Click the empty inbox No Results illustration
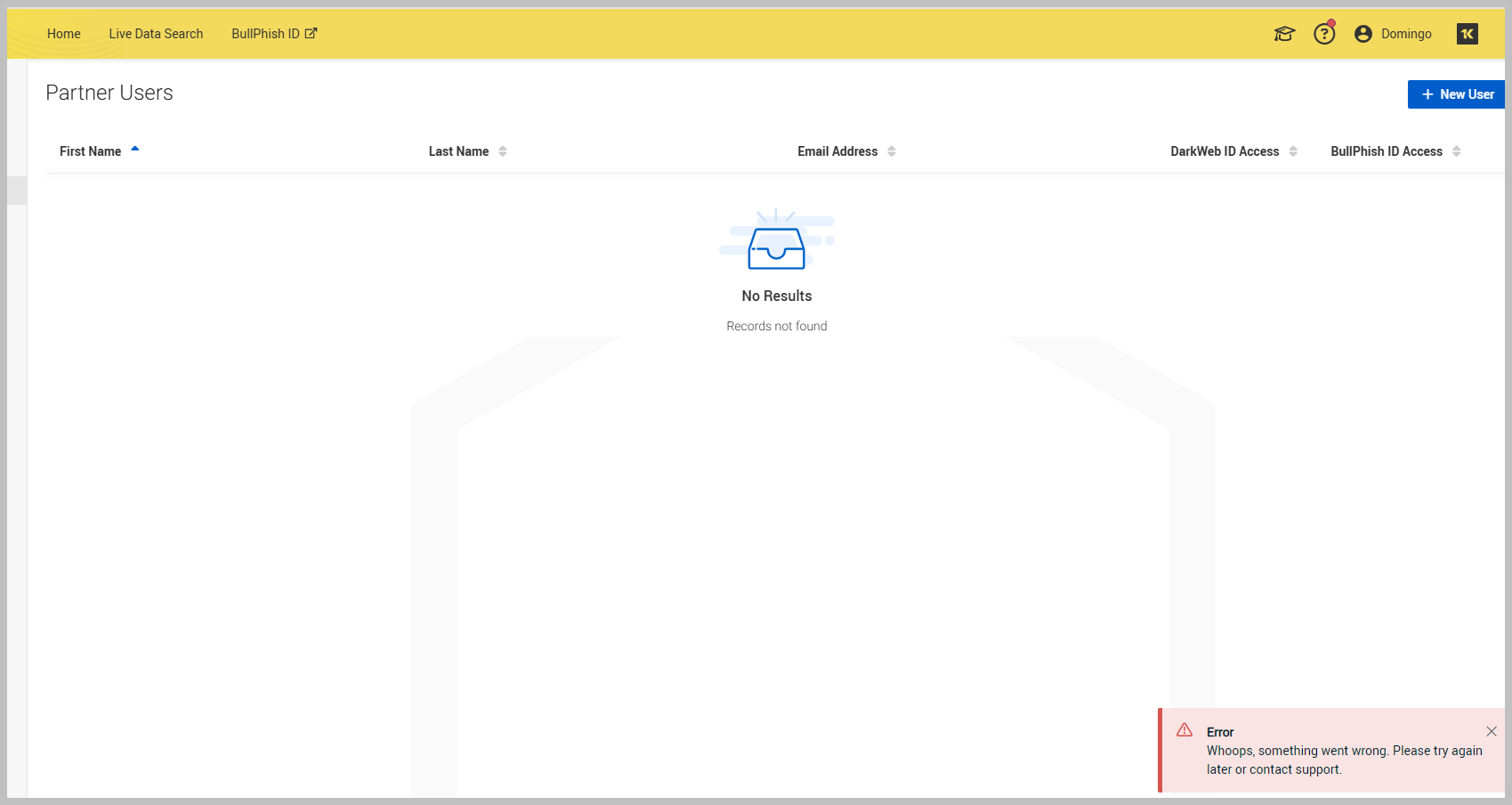The height and width of the screenshot is (805, 1512). click(776, 242)
